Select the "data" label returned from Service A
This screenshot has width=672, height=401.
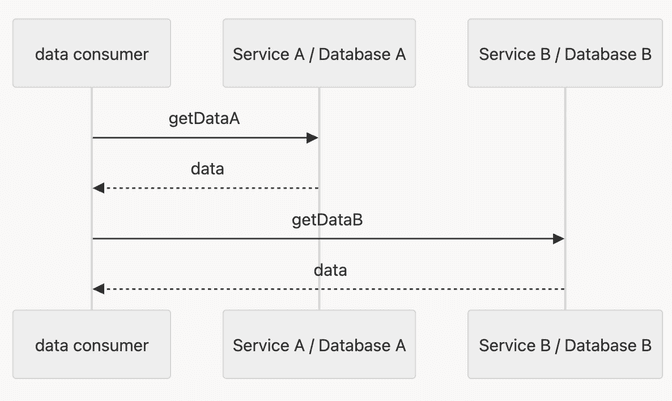(207, 169)
